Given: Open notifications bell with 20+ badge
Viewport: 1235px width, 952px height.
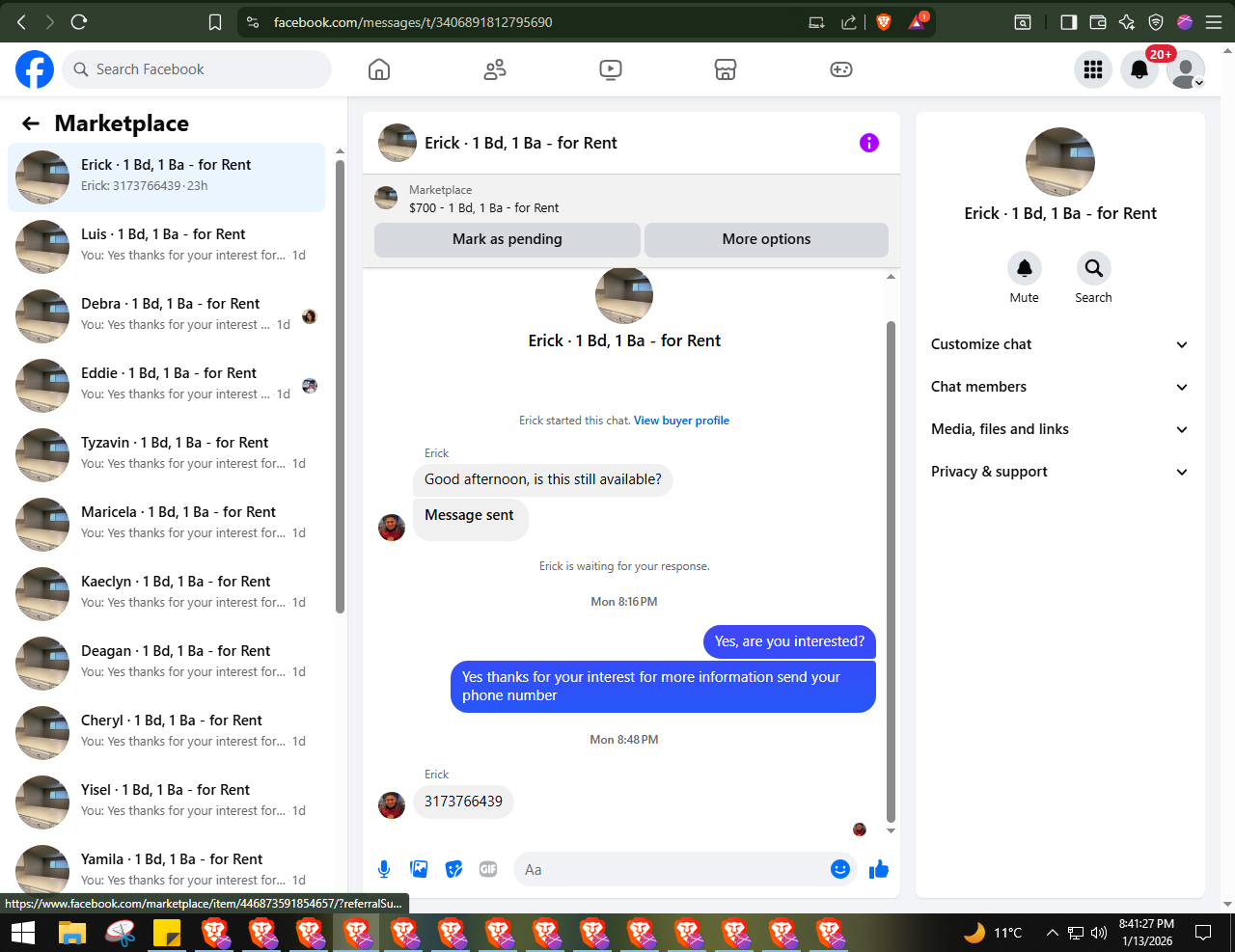Looking at the screenshot, I should point(1139,69).
